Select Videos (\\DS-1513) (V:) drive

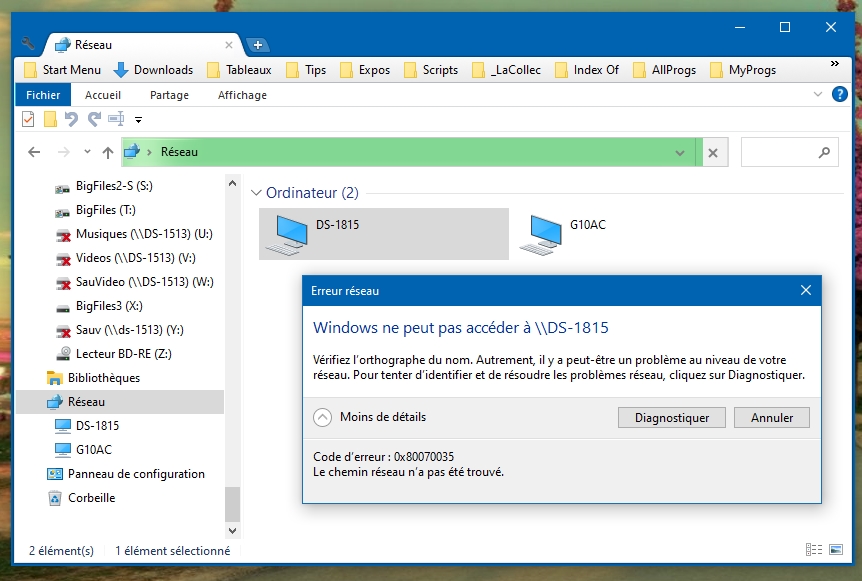(135, 258)
